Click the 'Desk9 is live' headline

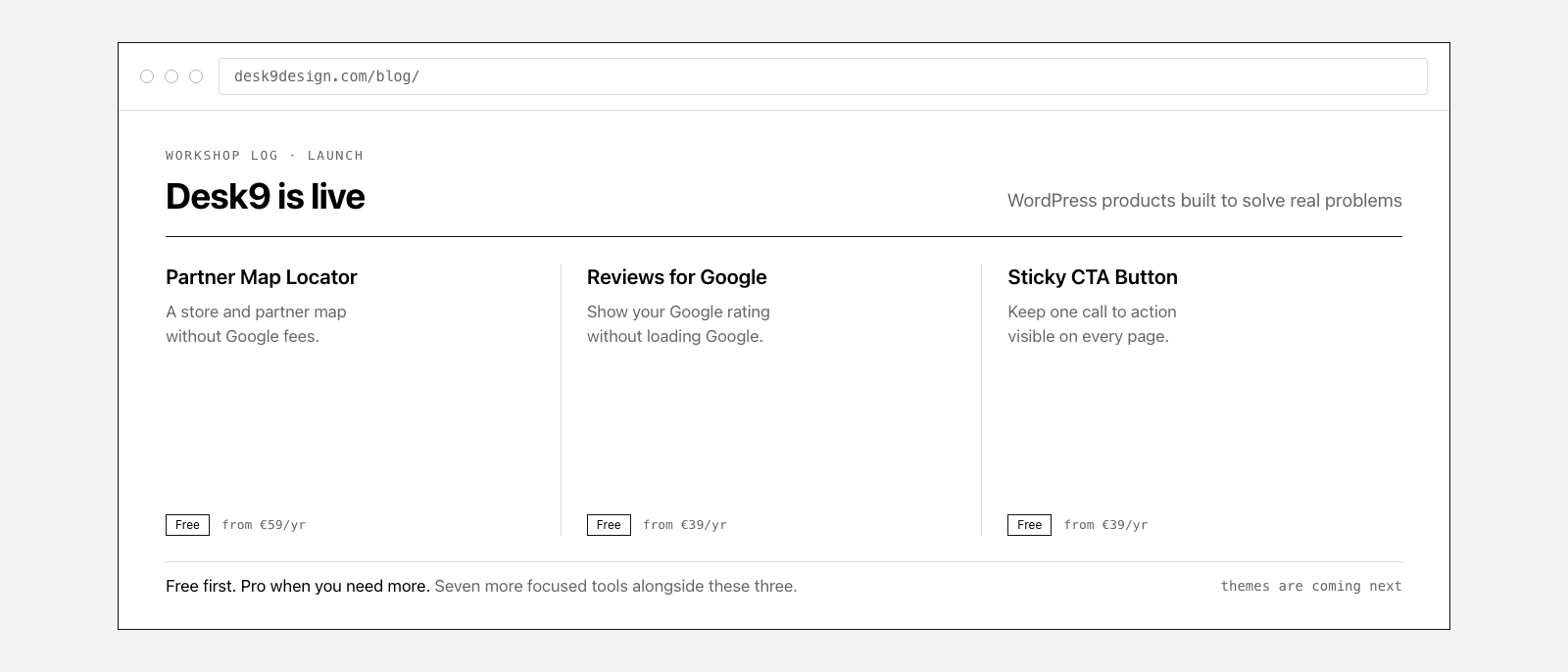point(265,197)
